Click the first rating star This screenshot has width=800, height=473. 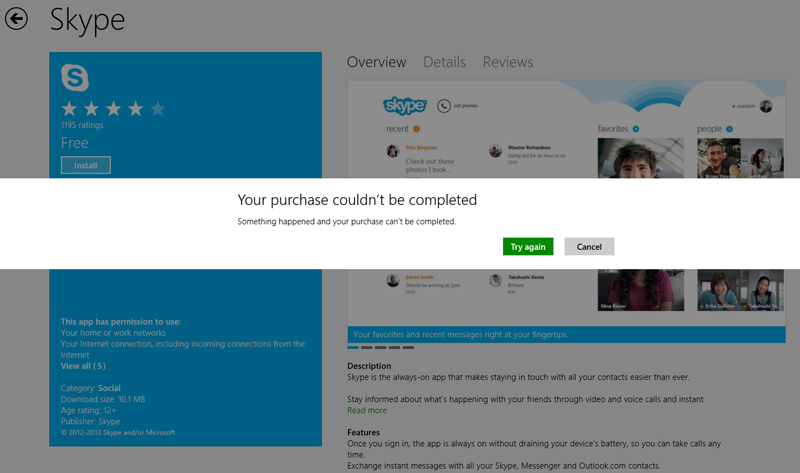coord(69,109)
